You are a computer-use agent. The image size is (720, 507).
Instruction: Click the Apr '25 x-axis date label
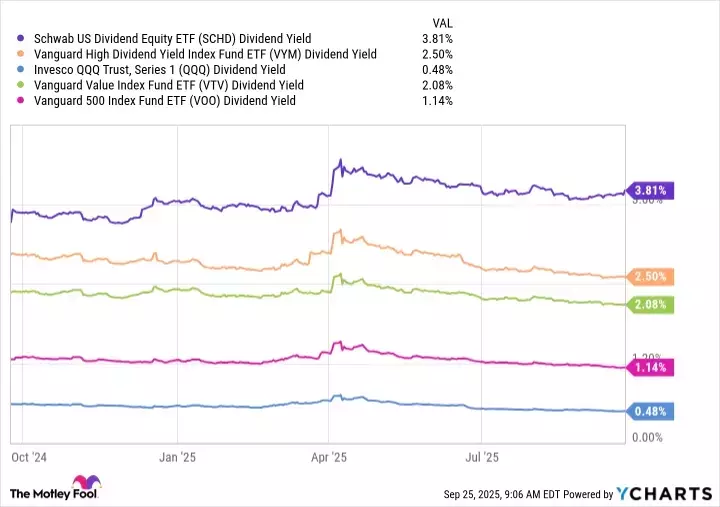329,457
